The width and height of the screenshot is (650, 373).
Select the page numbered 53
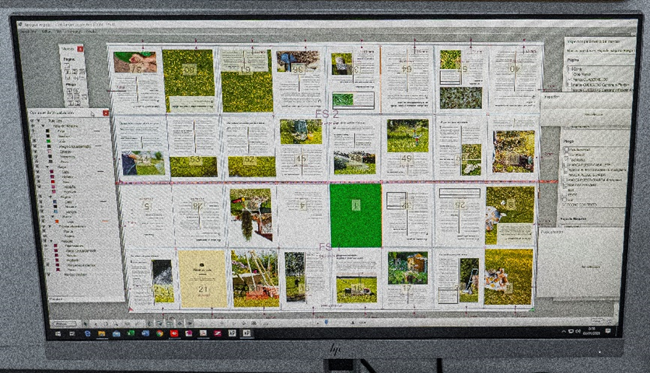[x=194, y=147]
